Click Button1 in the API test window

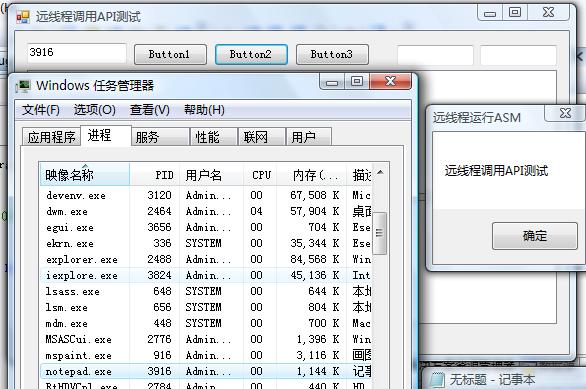[x=170, y=55]
